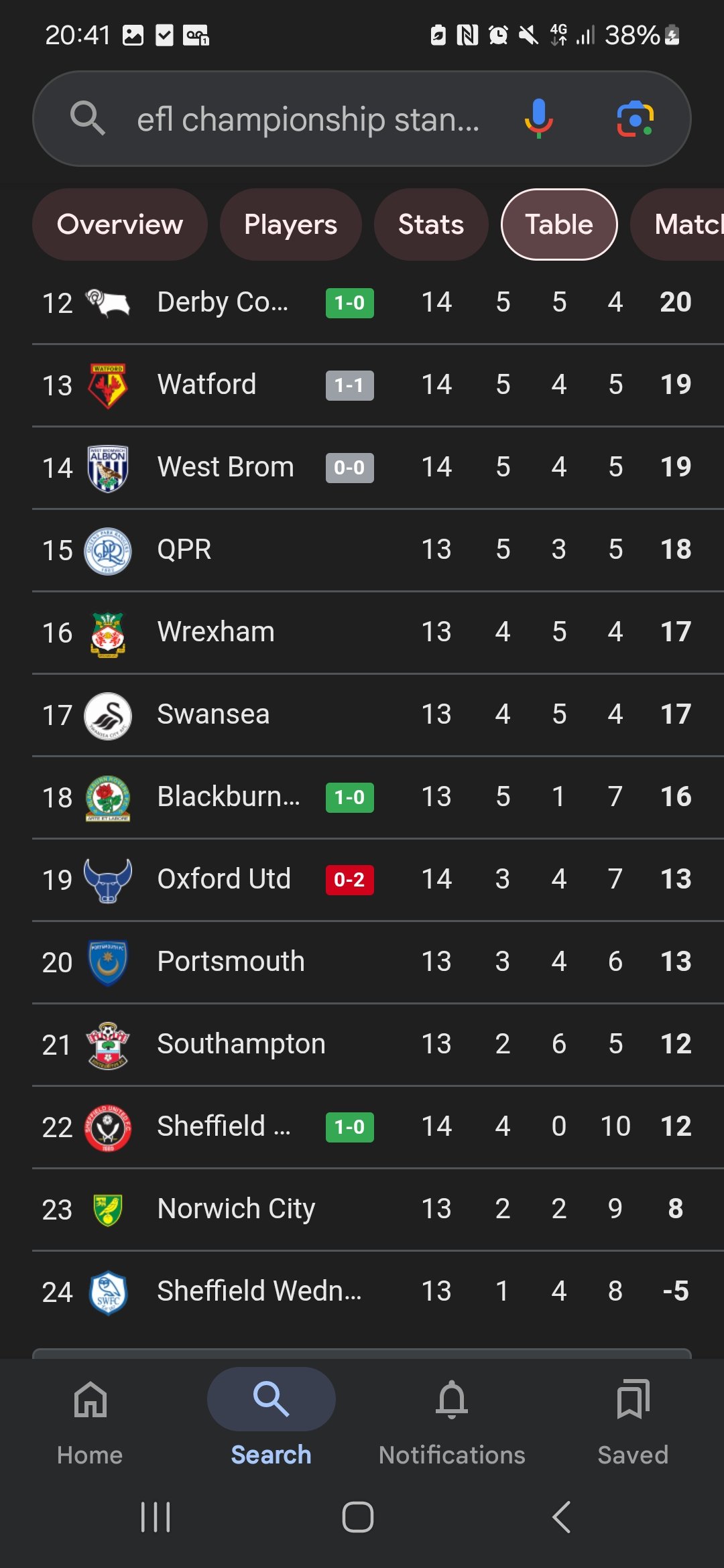The height and width of the screenshot is (1568, 724).
Task: Switch to the Overview tab
Action: [x=120, y=224]
